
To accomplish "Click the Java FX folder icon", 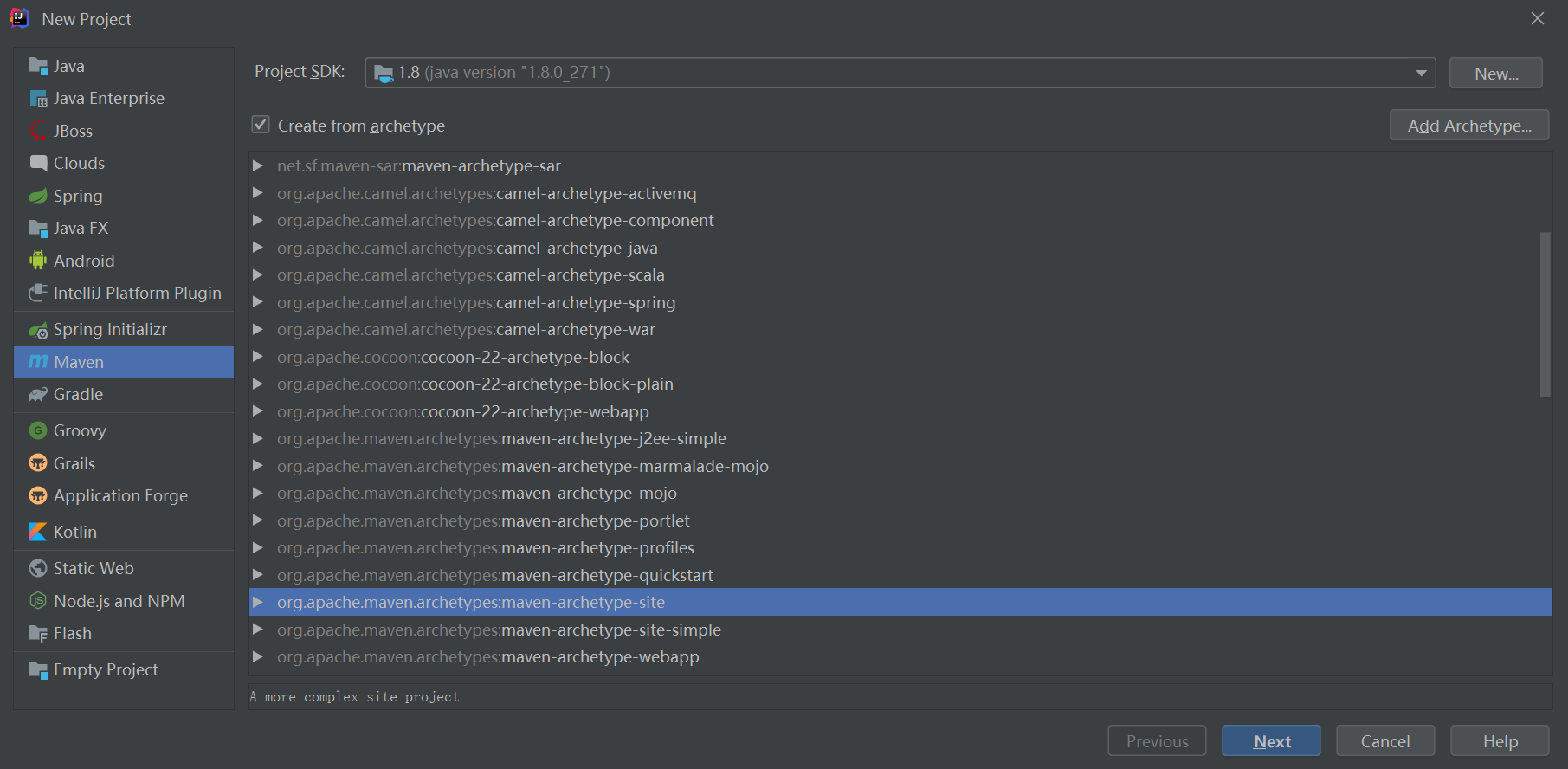I will (x=38, y=229).
